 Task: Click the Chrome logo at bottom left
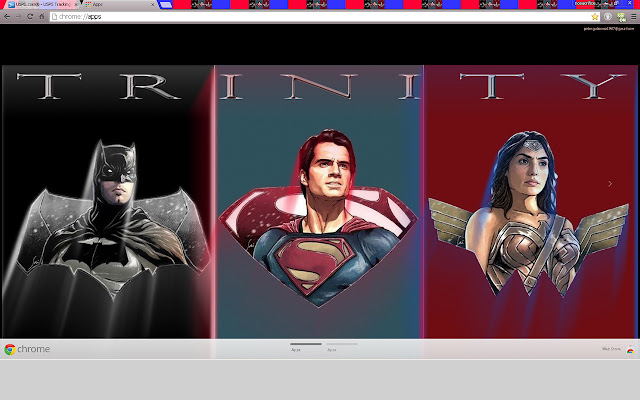(x=10, y=349)
